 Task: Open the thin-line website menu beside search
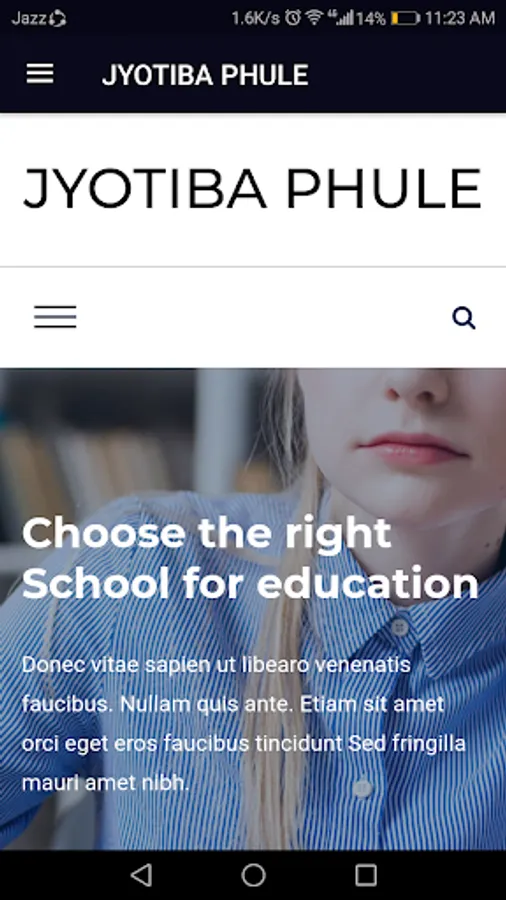(x=55, y=317)
